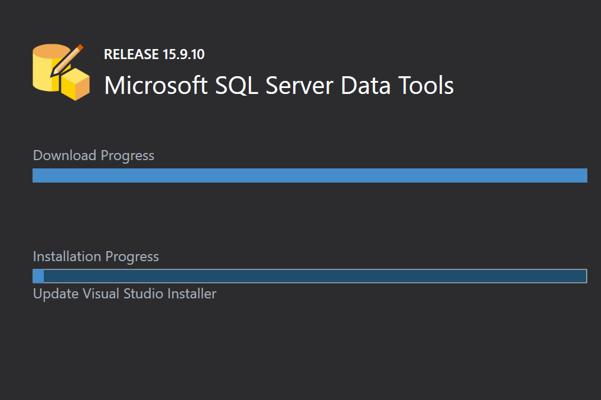Click the words SQL Server in the title
Image resolution: width=601 pixels, height=400 pixels.
[274, 85]
